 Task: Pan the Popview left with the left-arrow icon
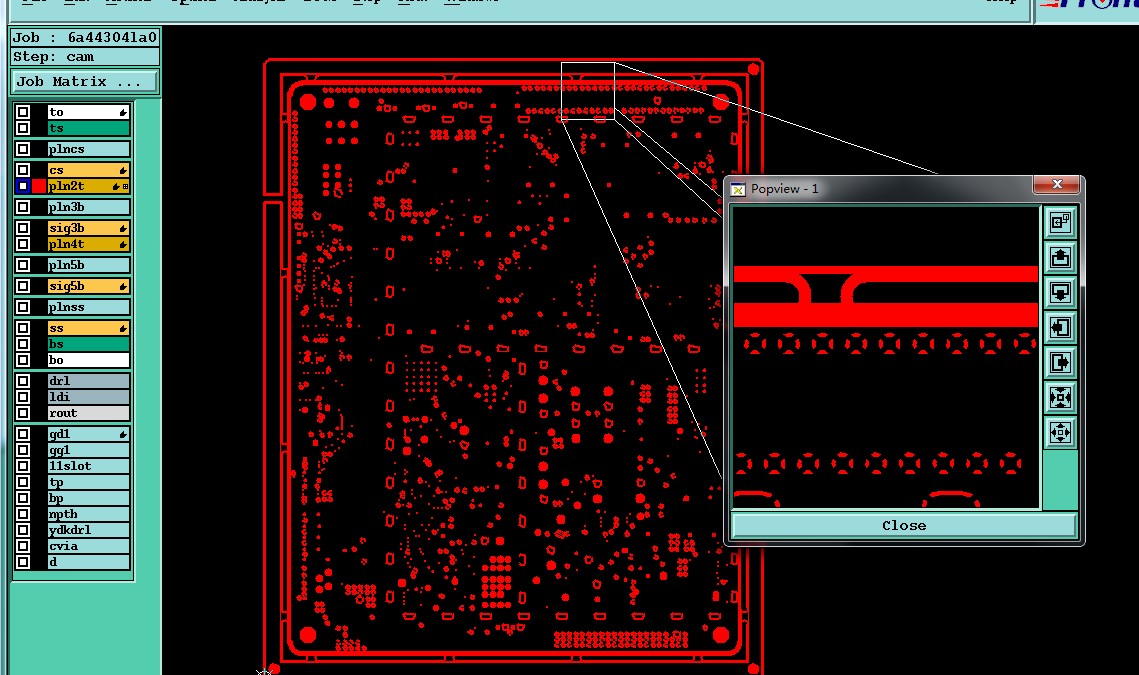click(x=1060, y=327)
